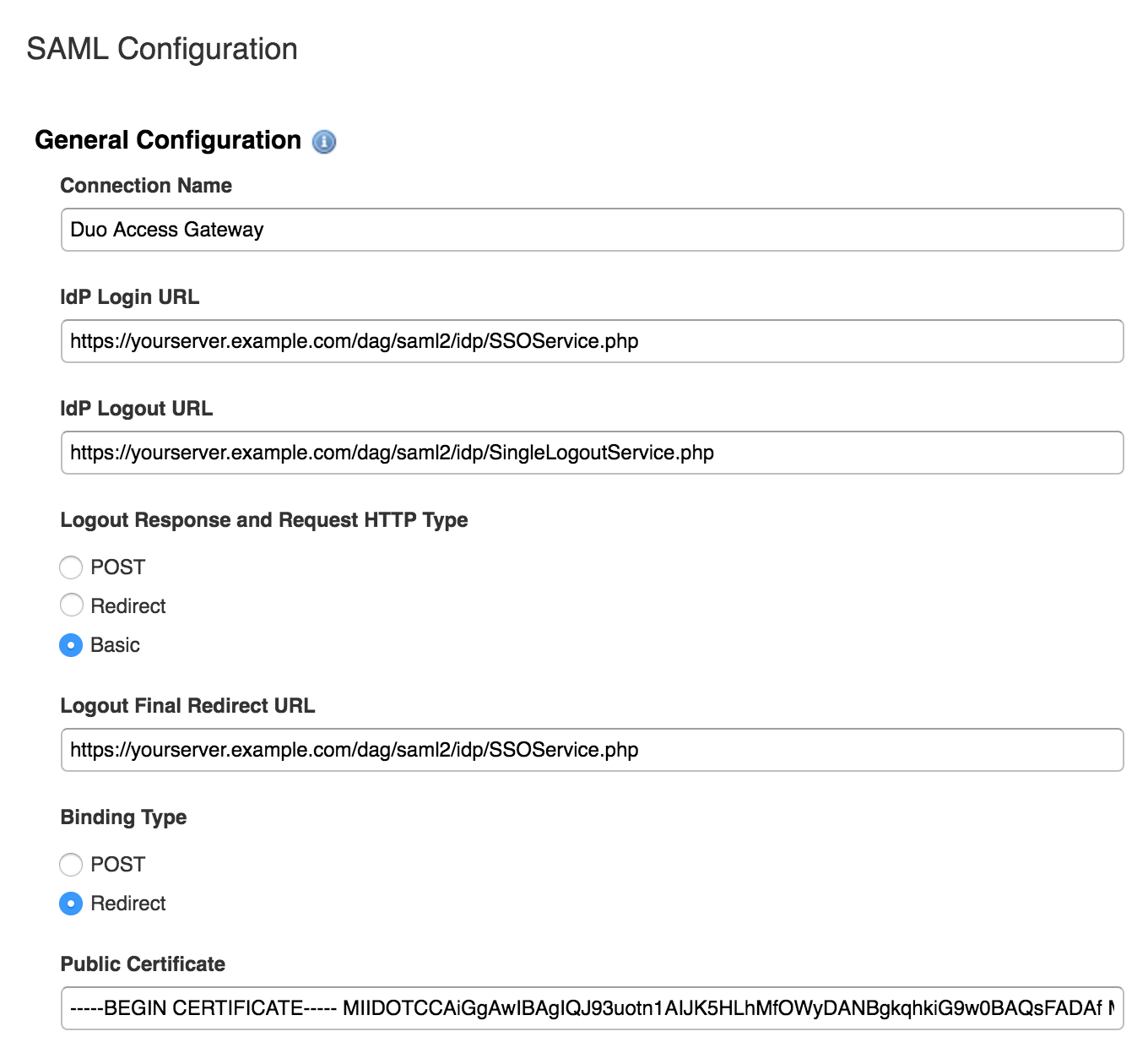Click the Connection Name label
The width and height of the screenshot is (1148, 1064).
click(x=146, y=185)
